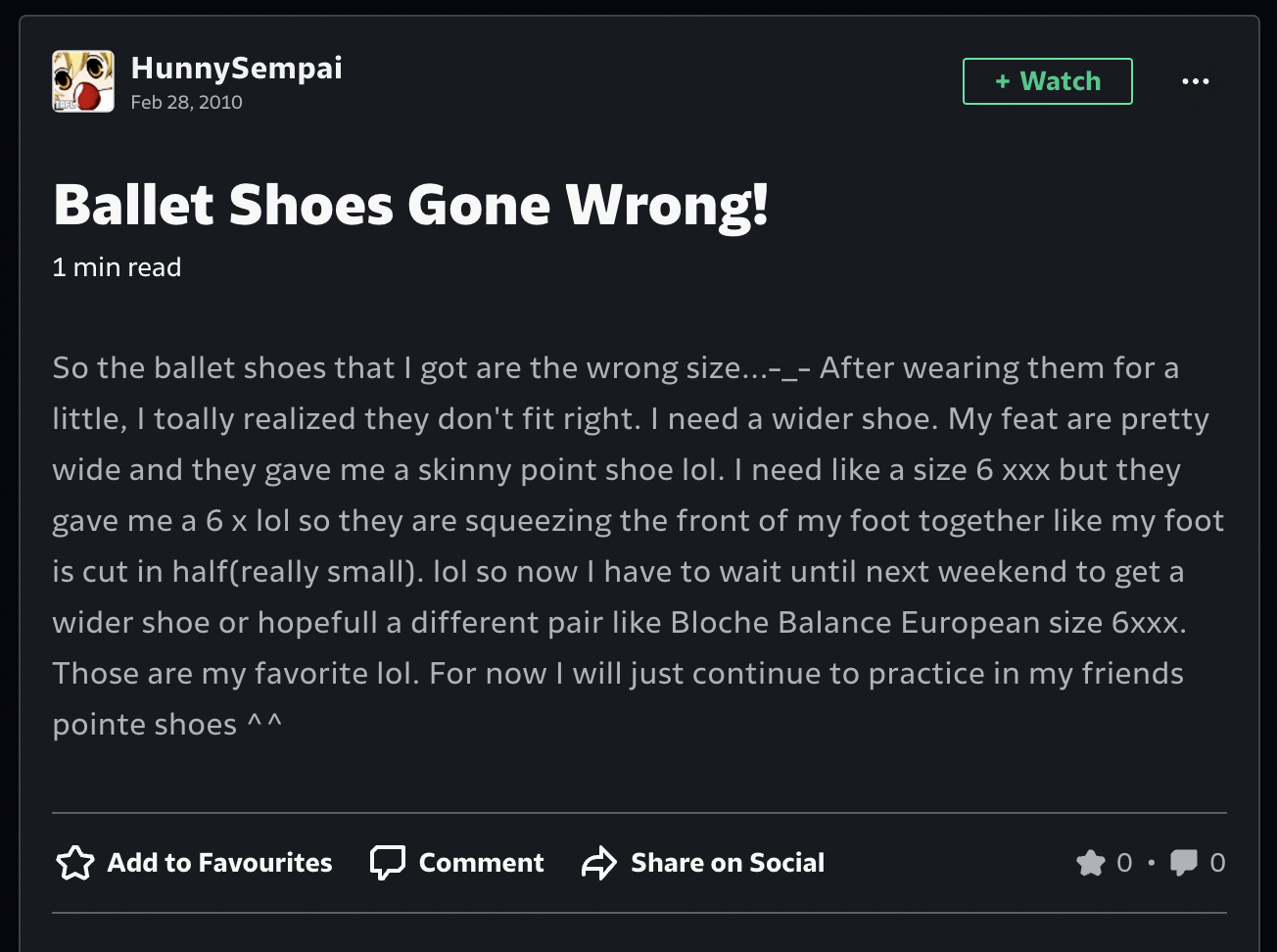Add this journal to Favourites
This screenshot has width=1277, height=952.
(x=194, y=863)
